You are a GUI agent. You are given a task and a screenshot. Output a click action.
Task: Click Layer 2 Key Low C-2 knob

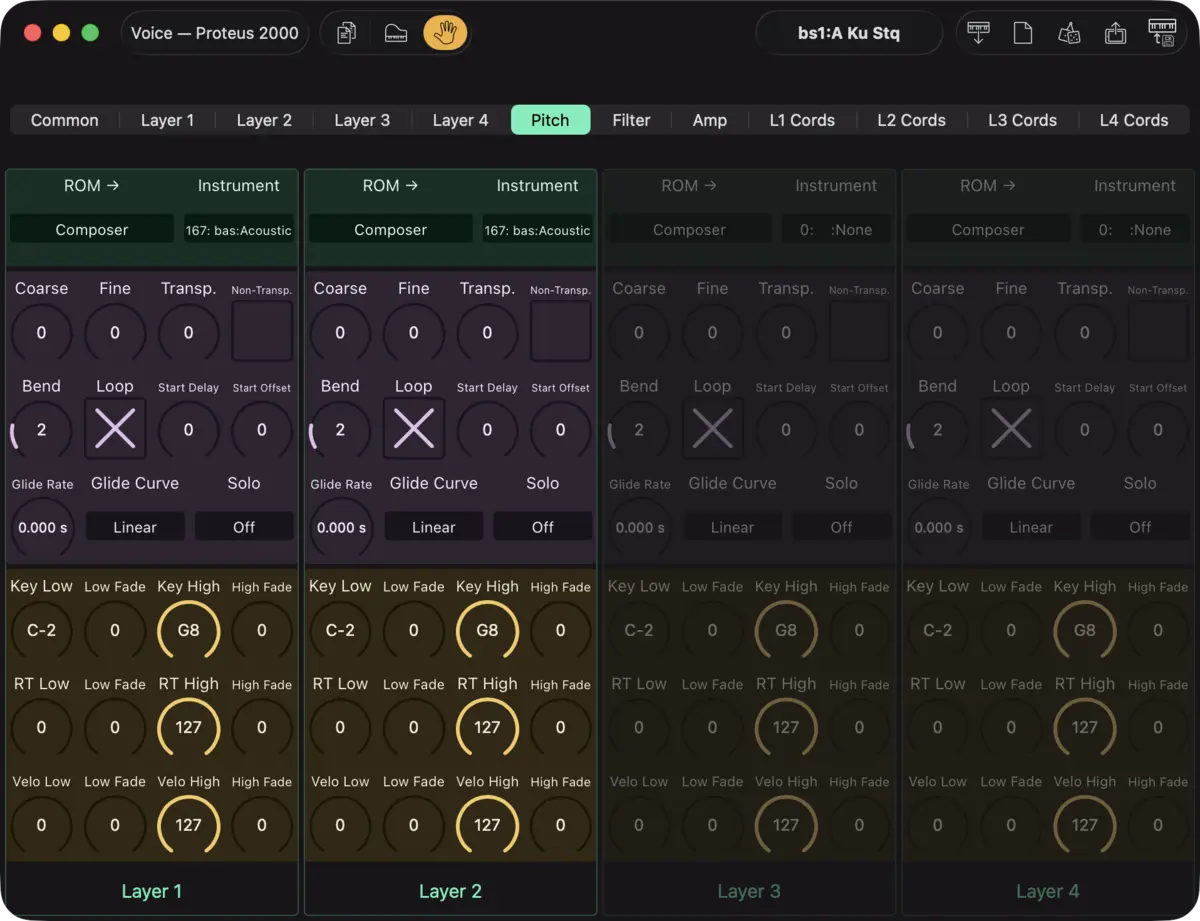(x=340, y=630)
